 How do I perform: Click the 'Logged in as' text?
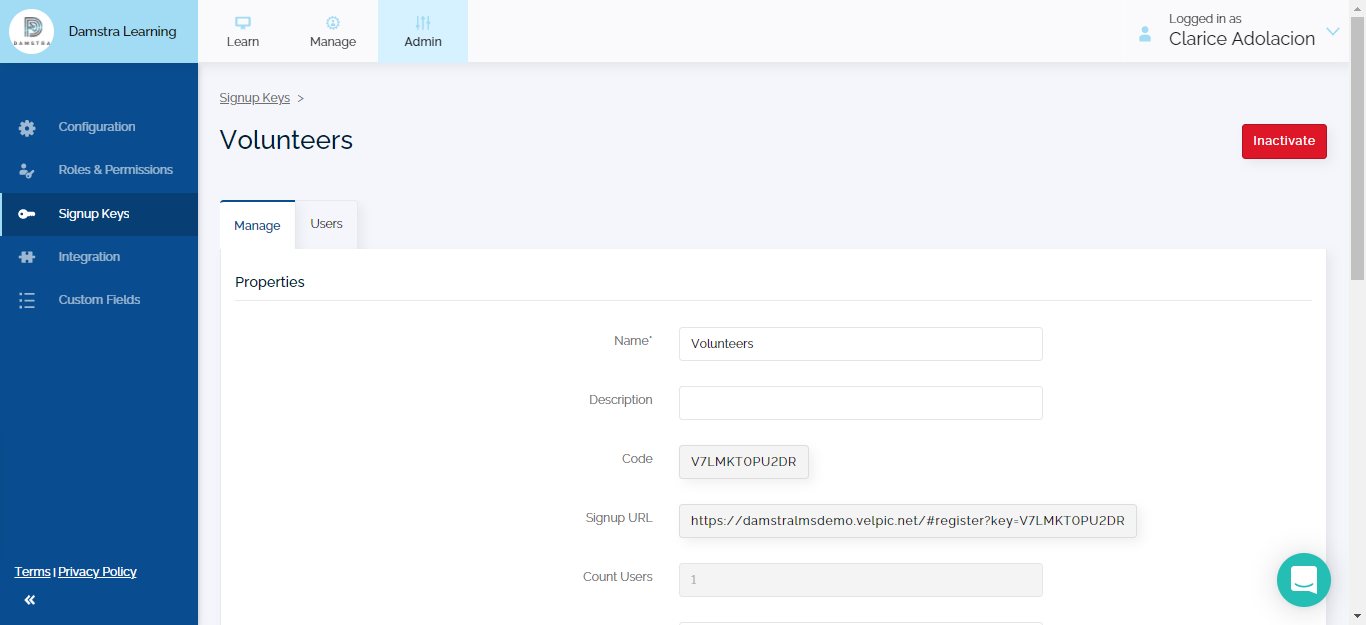coord(1205,19)
